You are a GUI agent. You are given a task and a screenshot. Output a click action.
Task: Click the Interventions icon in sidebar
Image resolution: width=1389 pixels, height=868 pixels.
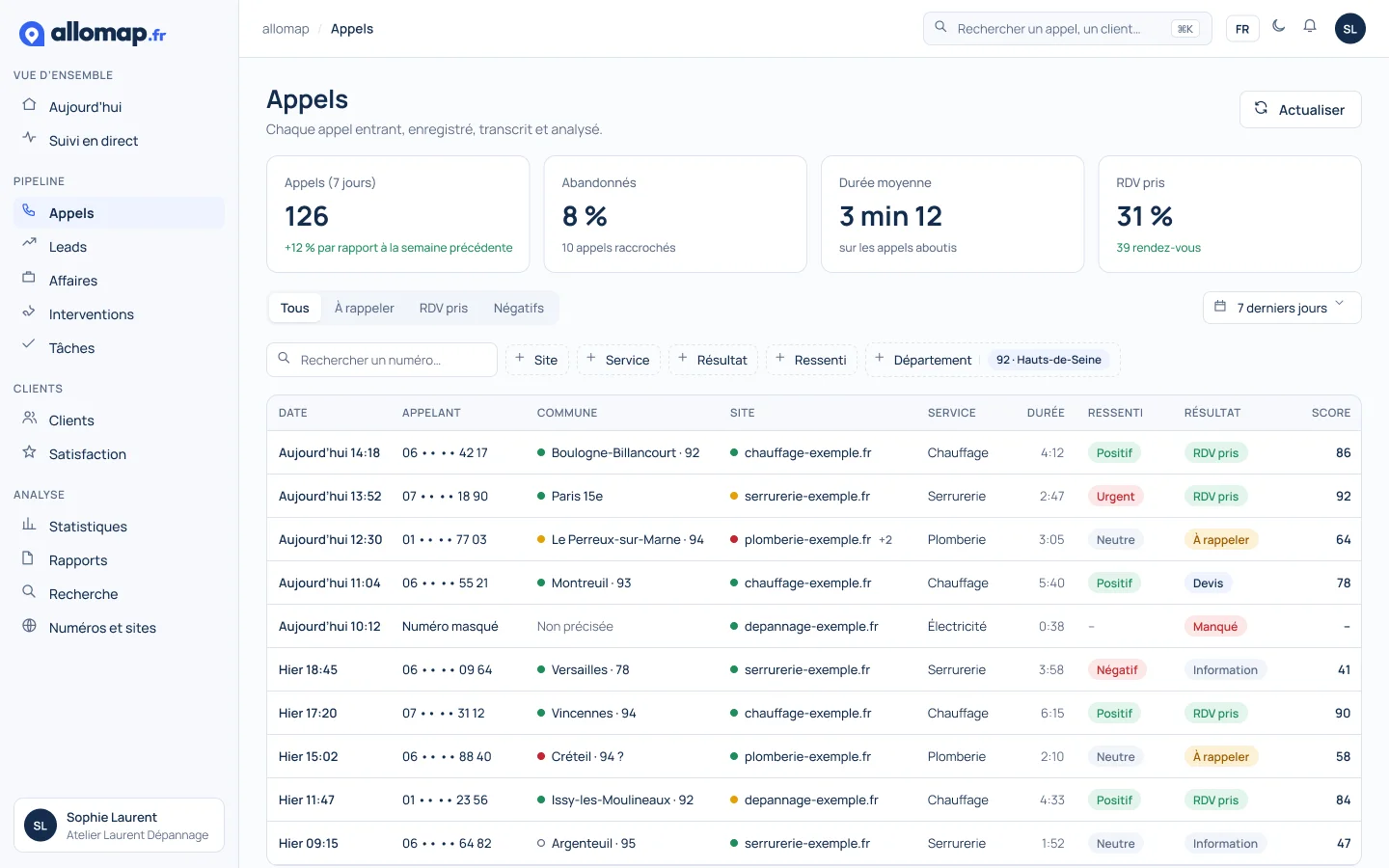pos(29,312)
